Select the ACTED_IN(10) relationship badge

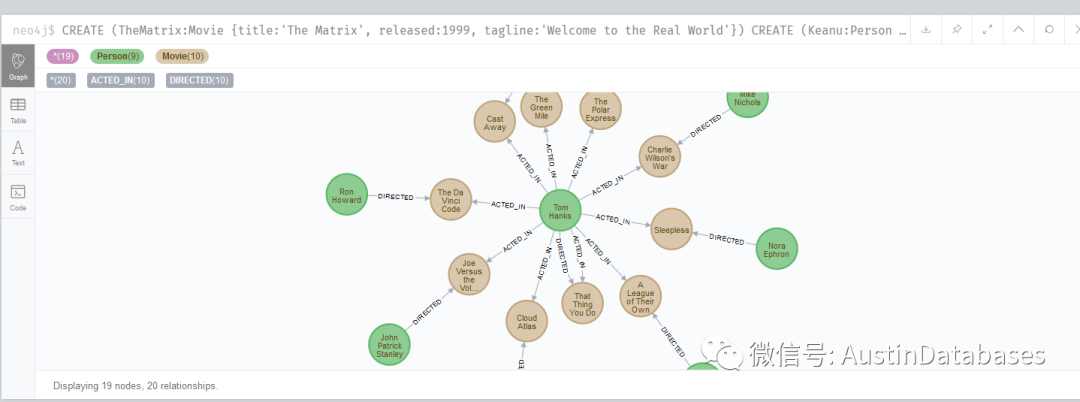click(x=121, y=81)
